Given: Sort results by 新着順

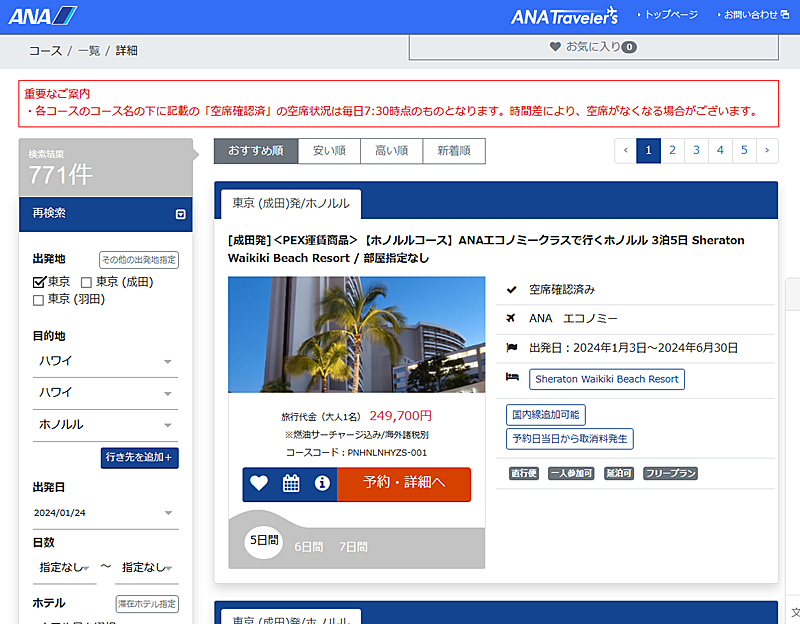Looking at the screenshot, I should [x=454, y=151].
